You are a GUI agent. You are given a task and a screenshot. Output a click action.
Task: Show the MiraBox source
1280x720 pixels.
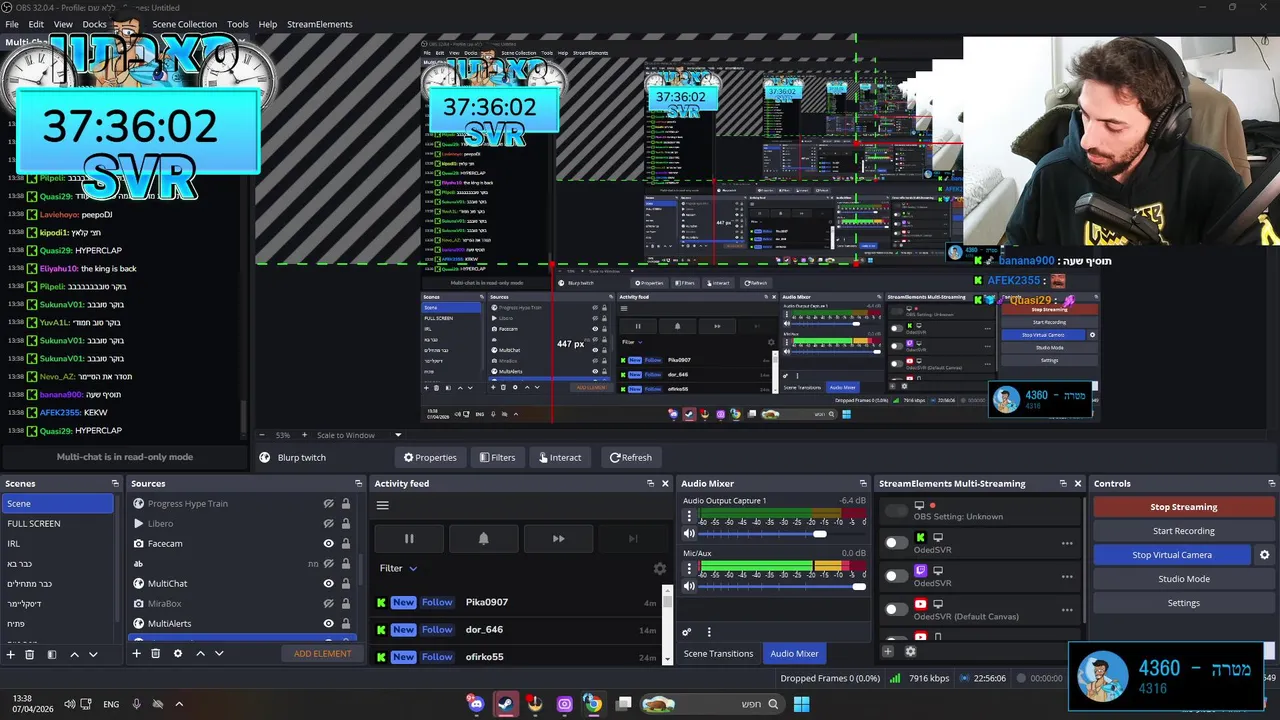328,604
